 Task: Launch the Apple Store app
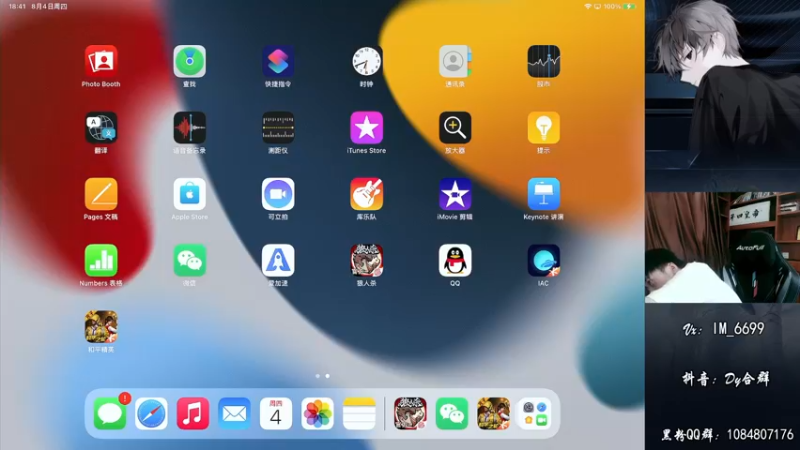189,194
